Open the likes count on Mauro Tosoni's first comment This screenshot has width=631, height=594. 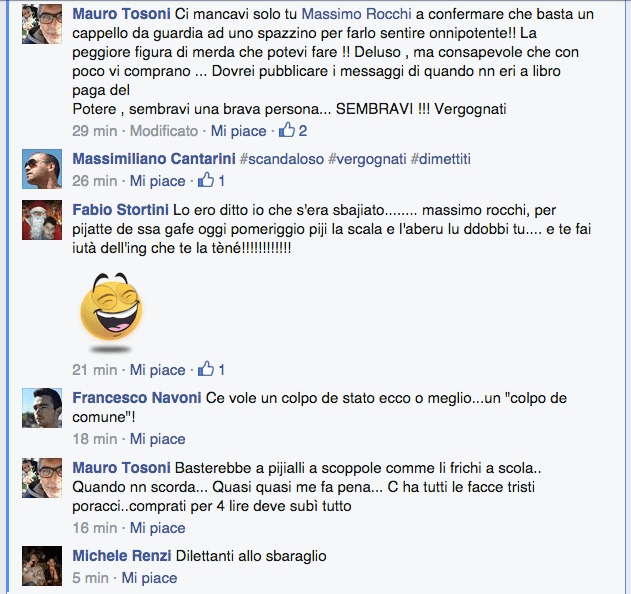[x=293, y=130]
